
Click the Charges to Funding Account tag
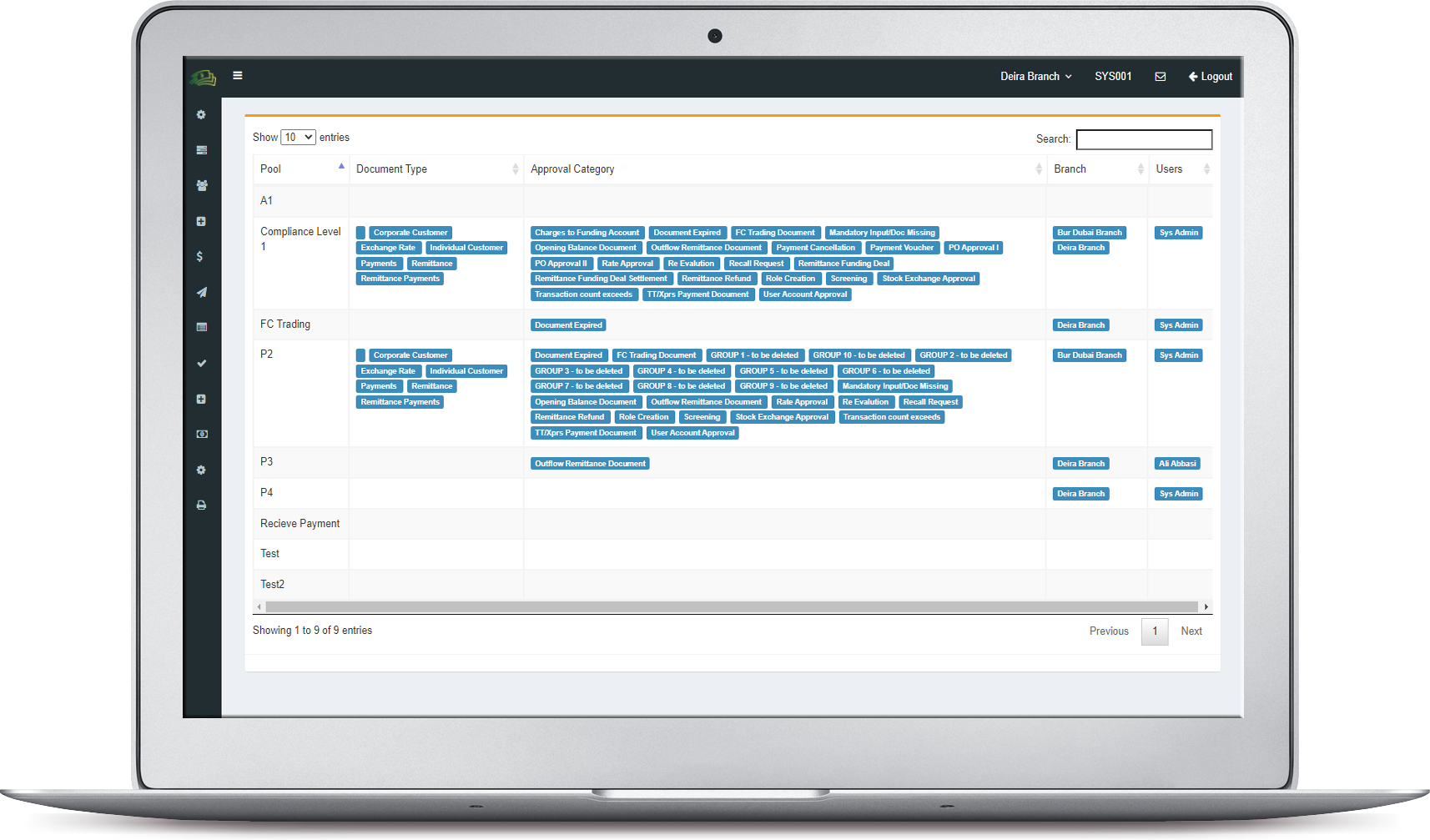pos(587,233)
